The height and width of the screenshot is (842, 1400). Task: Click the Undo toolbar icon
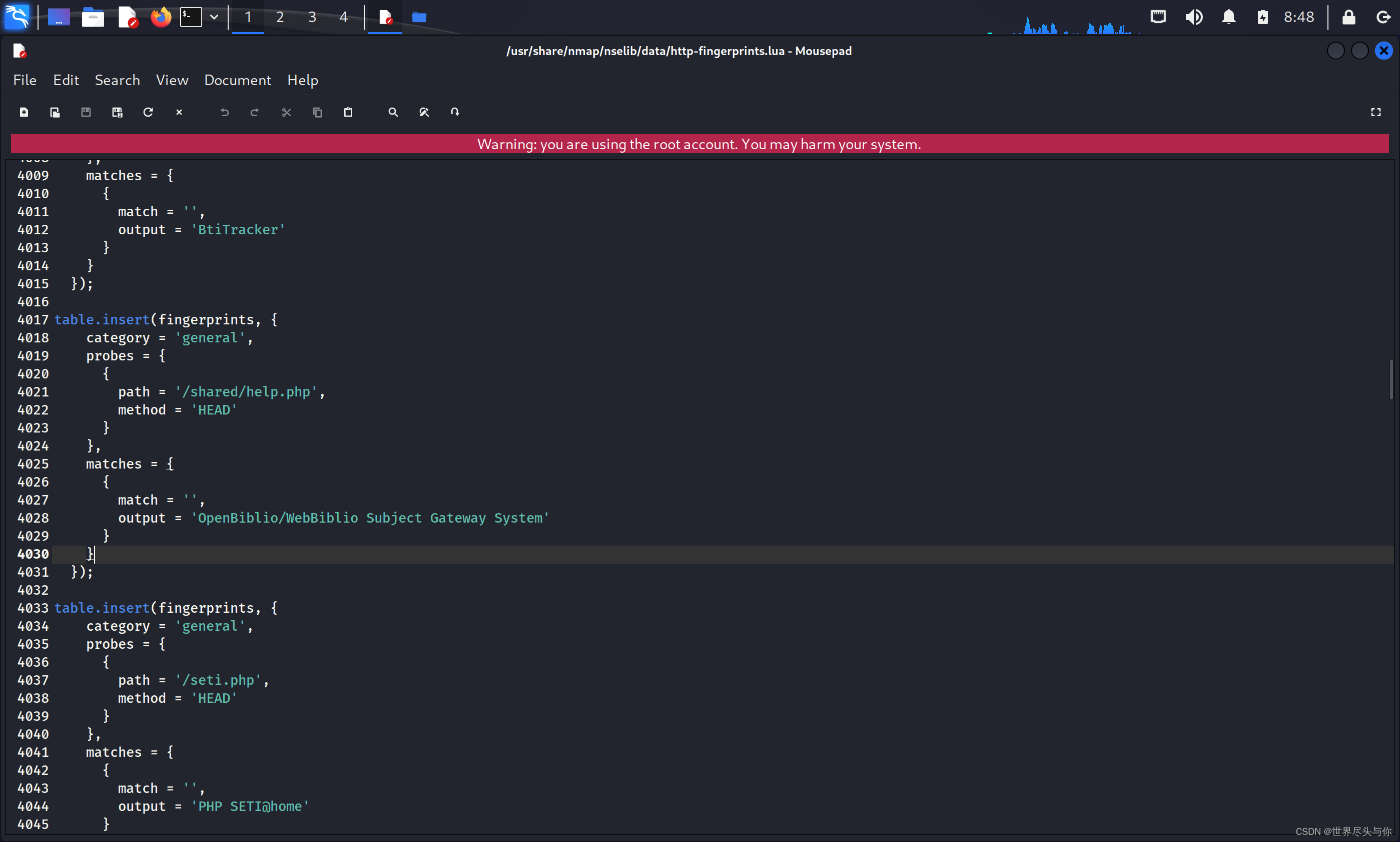(225, 112)
